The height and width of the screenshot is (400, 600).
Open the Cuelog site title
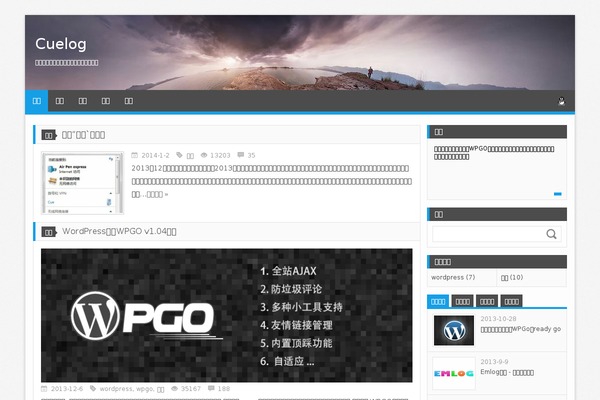61,44
